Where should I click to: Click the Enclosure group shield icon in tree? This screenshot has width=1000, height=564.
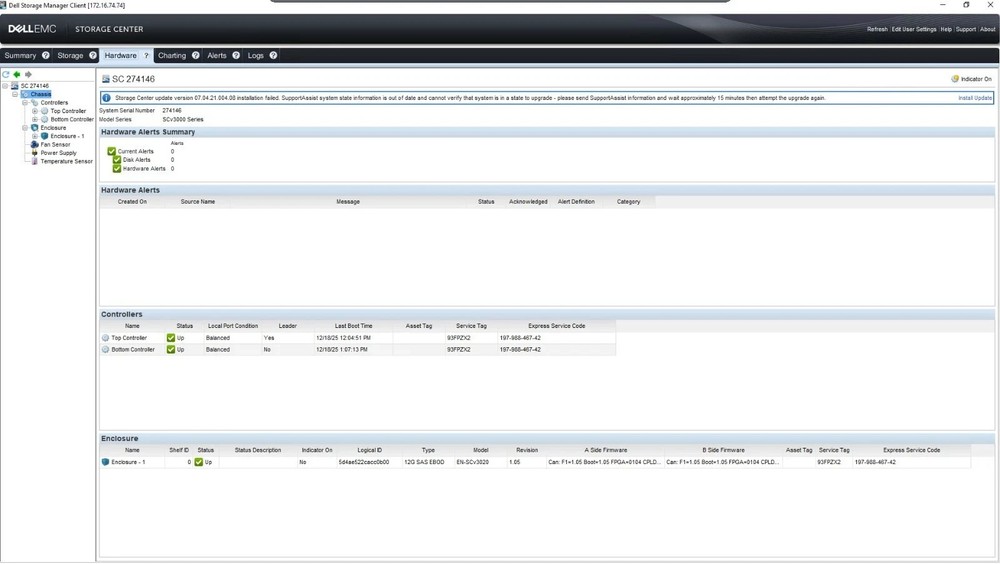pyautogui.click(x=34, y=128)
